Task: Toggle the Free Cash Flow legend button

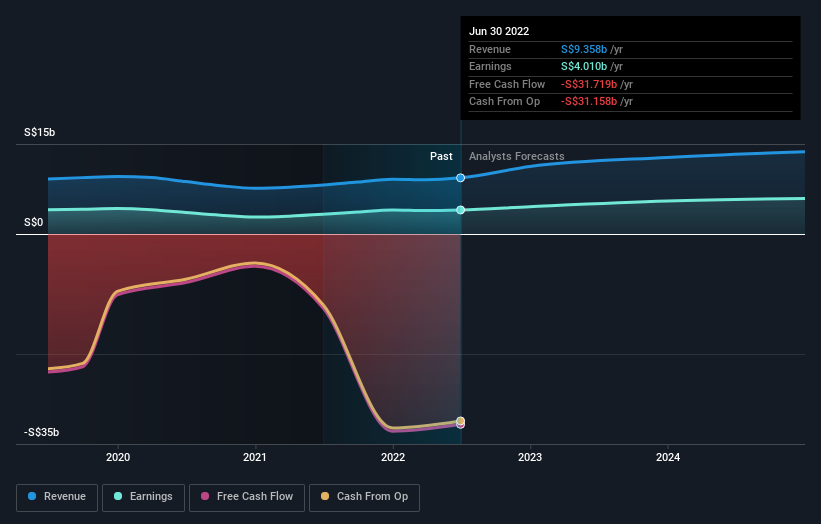Action: 247,497
